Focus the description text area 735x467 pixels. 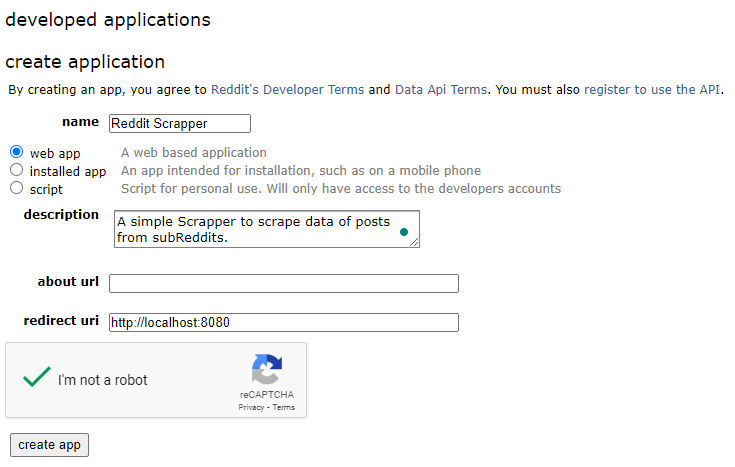point(267,229)
